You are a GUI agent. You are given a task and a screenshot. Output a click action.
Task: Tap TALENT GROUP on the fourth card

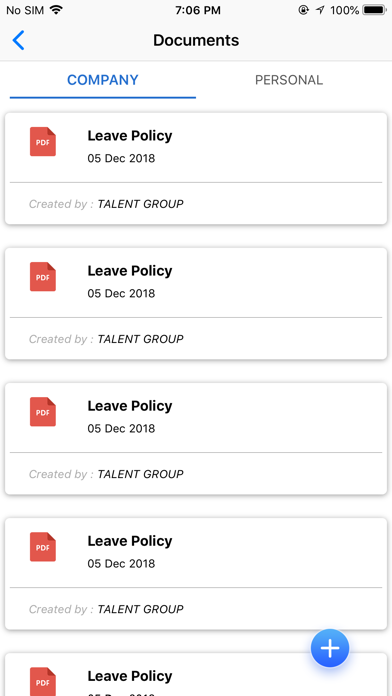click(140, 609)
